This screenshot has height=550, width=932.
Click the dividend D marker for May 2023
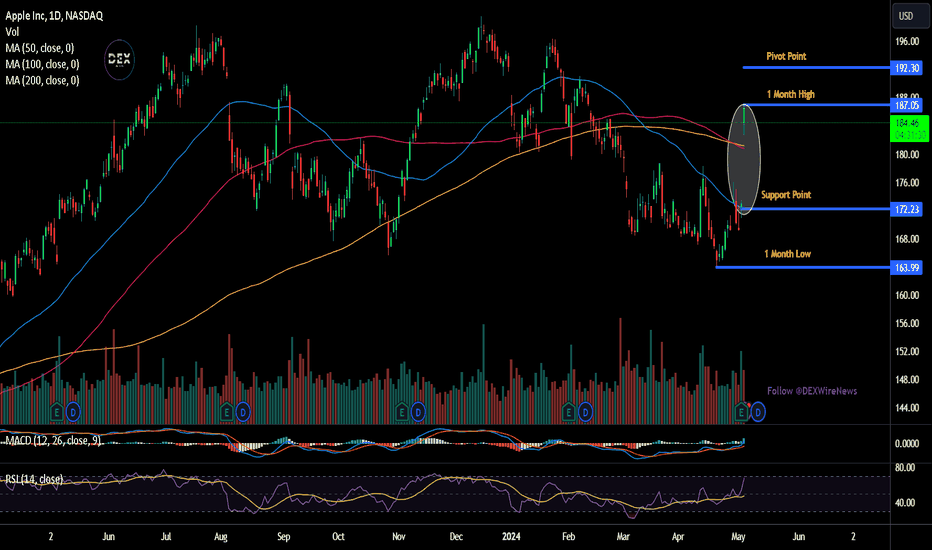[x=73, y=411]
